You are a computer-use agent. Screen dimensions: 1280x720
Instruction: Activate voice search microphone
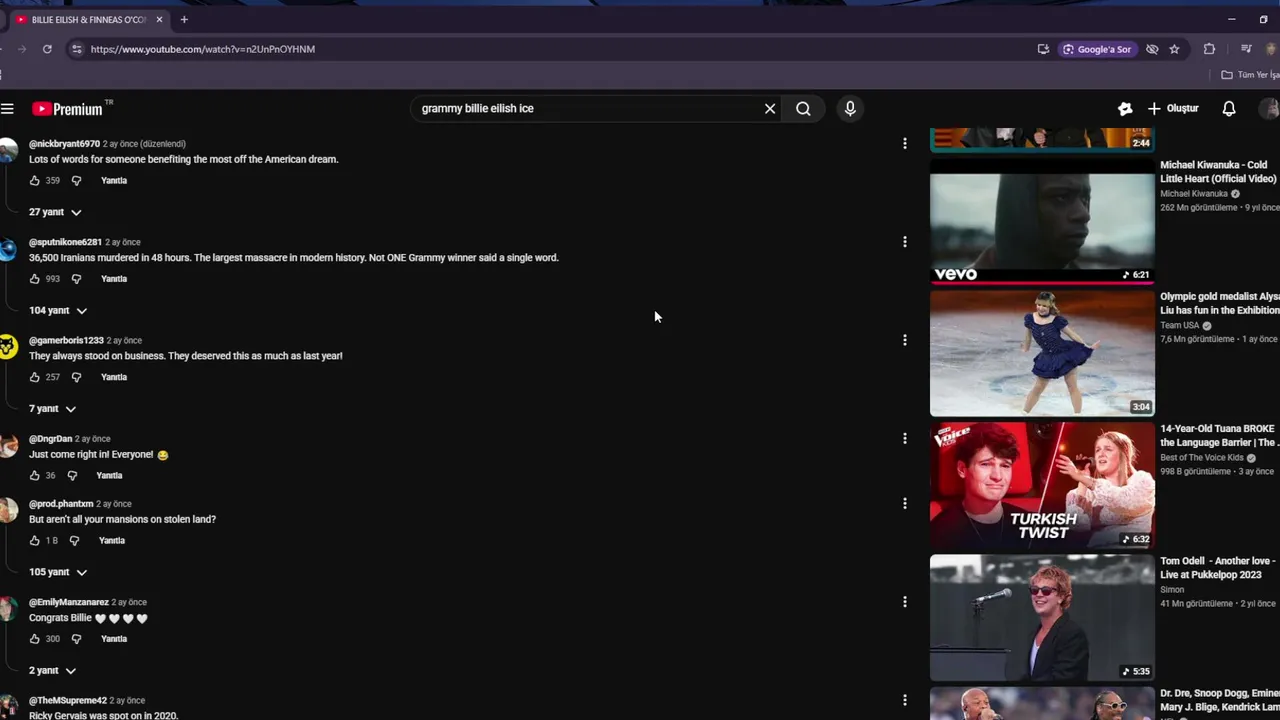point(850,108)
